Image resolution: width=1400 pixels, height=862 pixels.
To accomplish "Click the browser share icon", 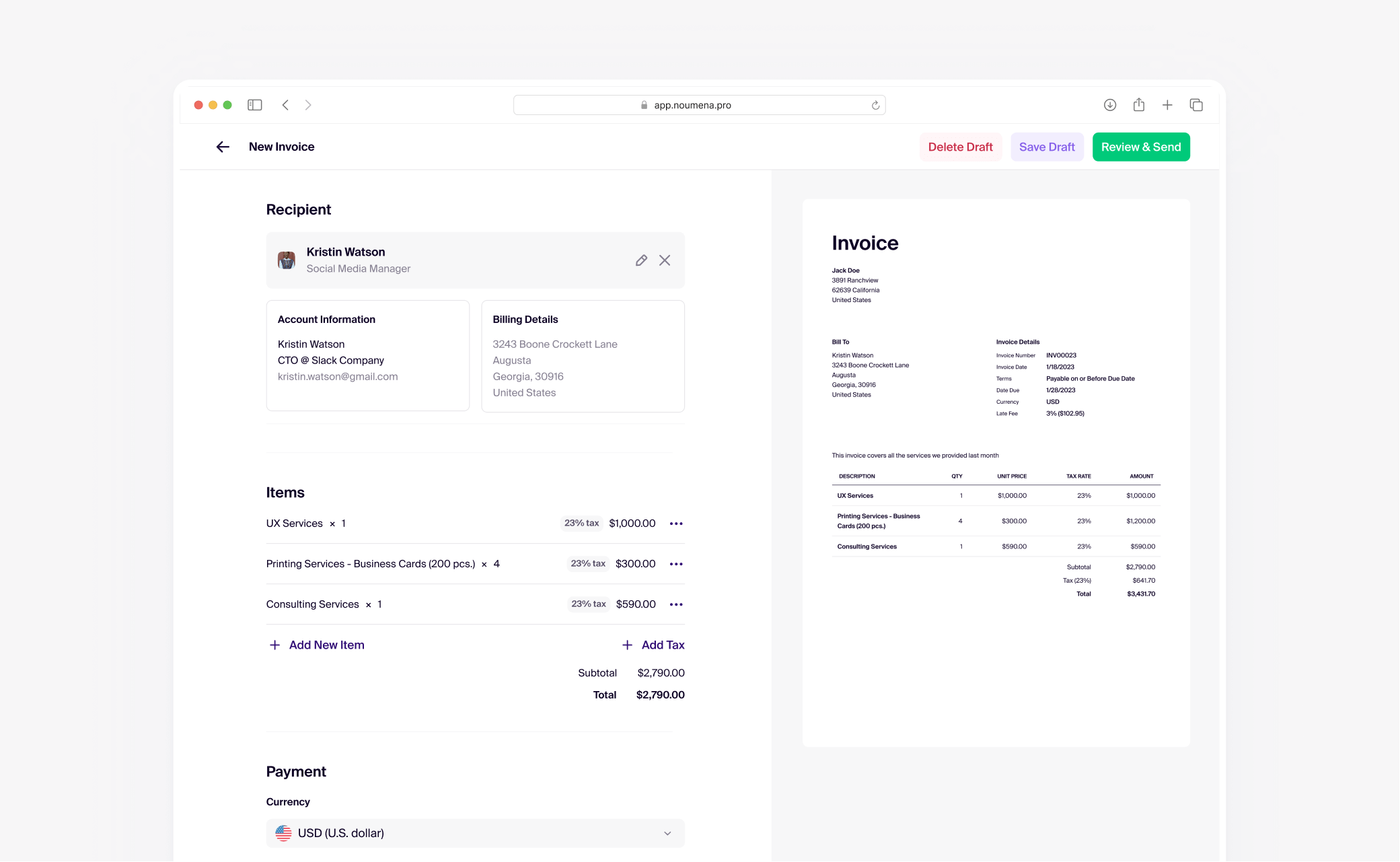I will tap(1138, 105).
